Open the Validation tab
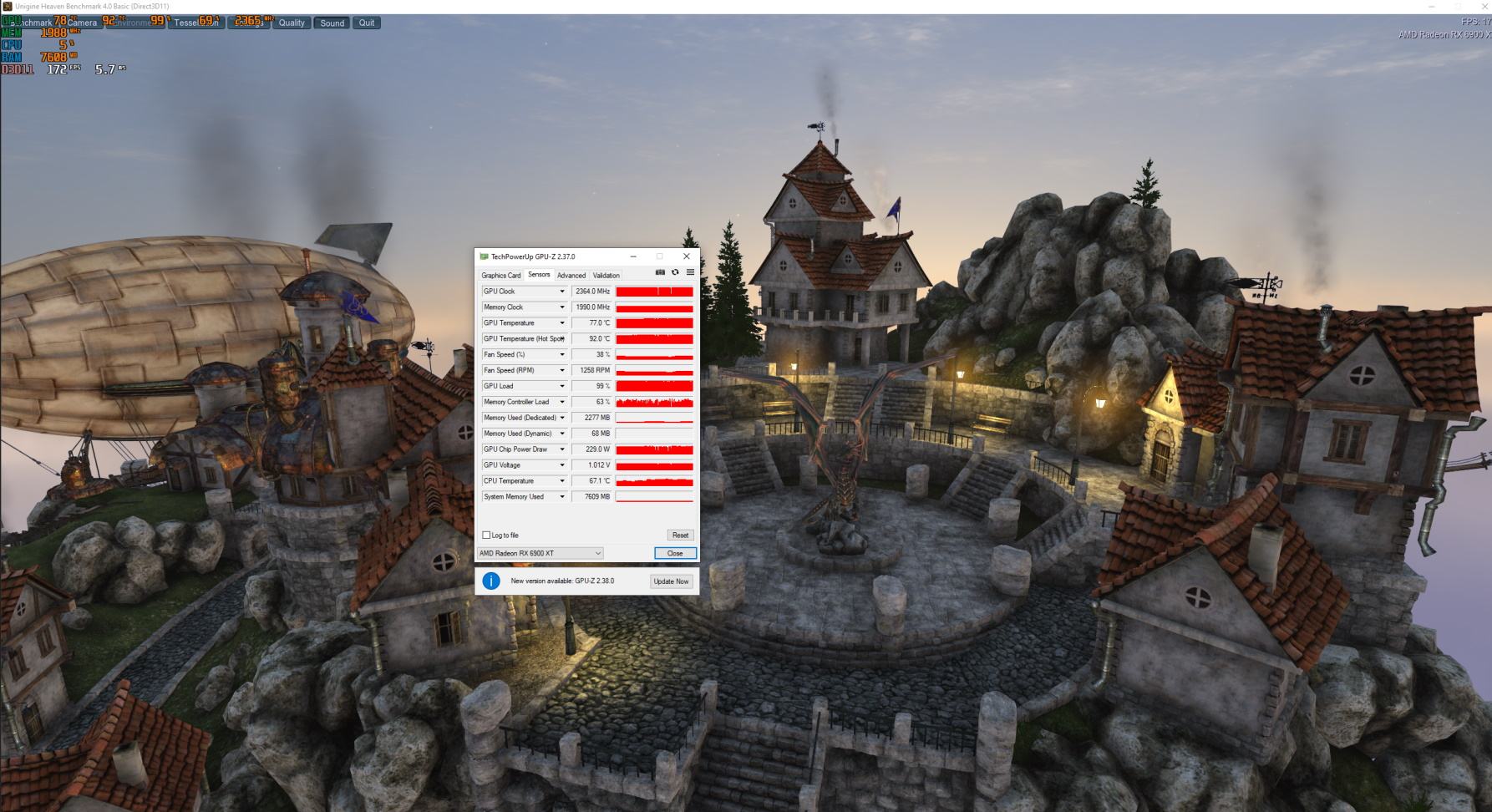The image size is (1492, 812). coord(606,276)
